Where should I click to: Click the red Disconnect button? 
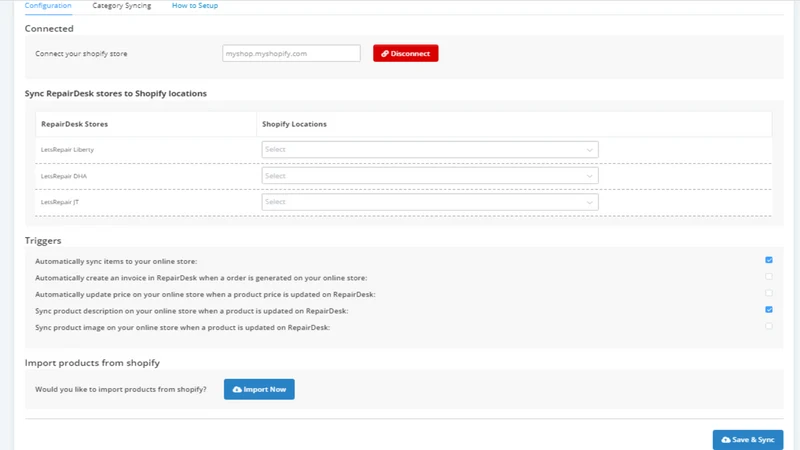pos(406,53)
